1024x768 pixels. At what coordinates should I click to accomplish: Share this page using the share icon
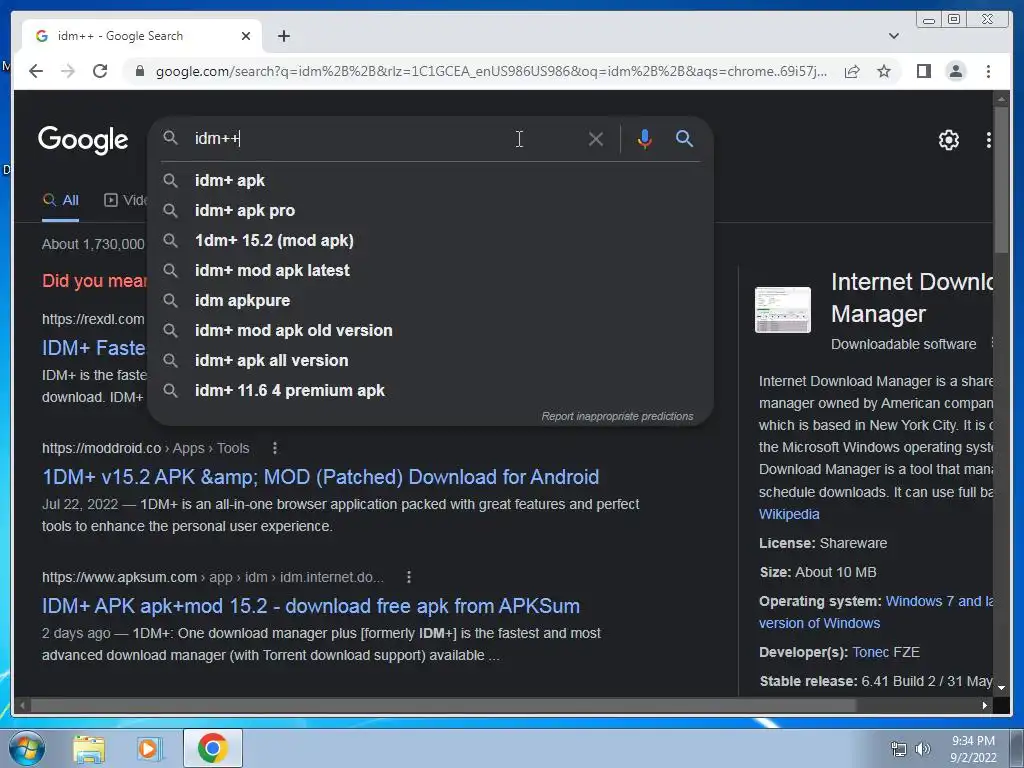pos(852,71)
